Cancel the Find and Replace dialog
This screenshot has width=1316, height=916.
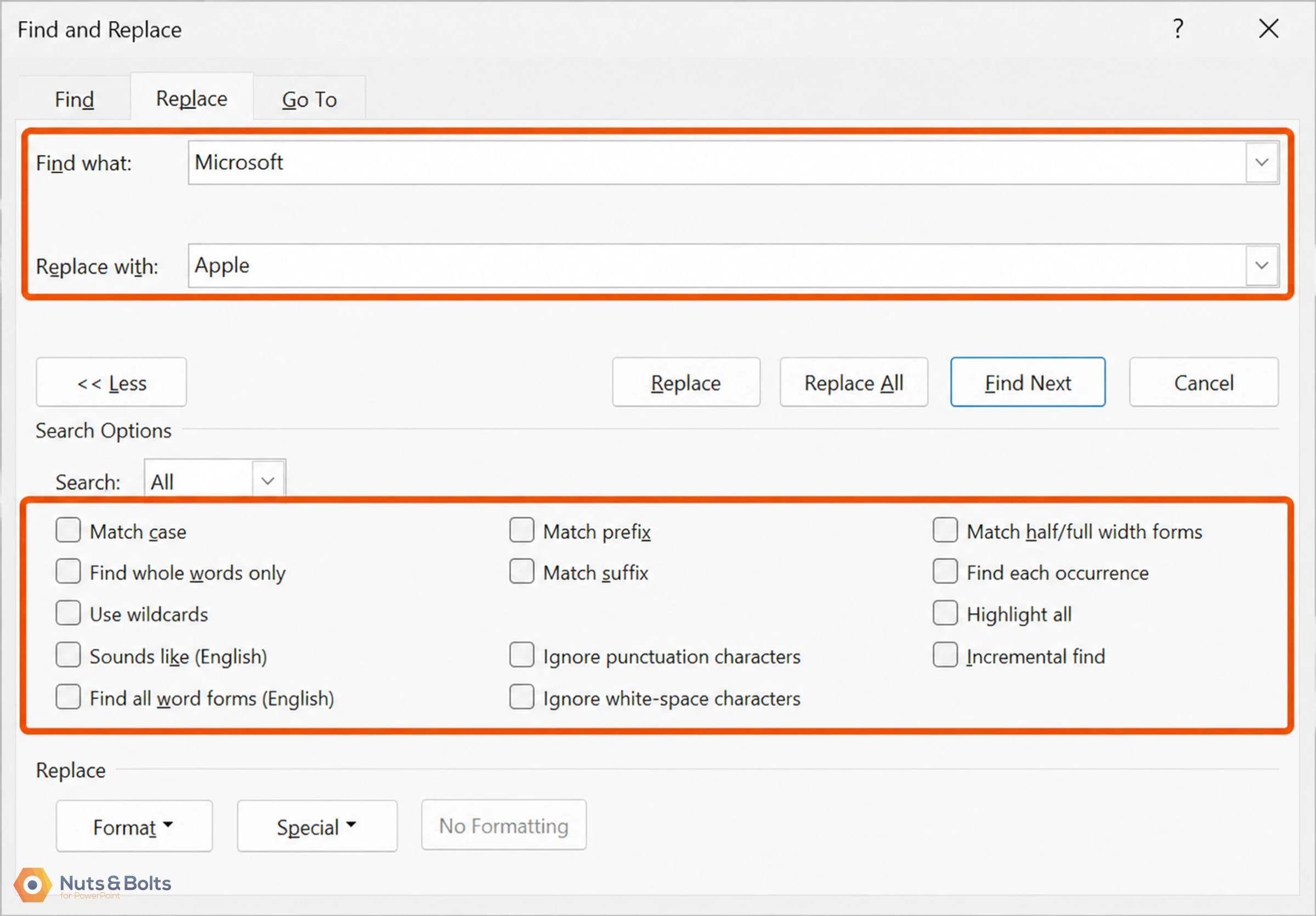click(x=1204, y=382)
